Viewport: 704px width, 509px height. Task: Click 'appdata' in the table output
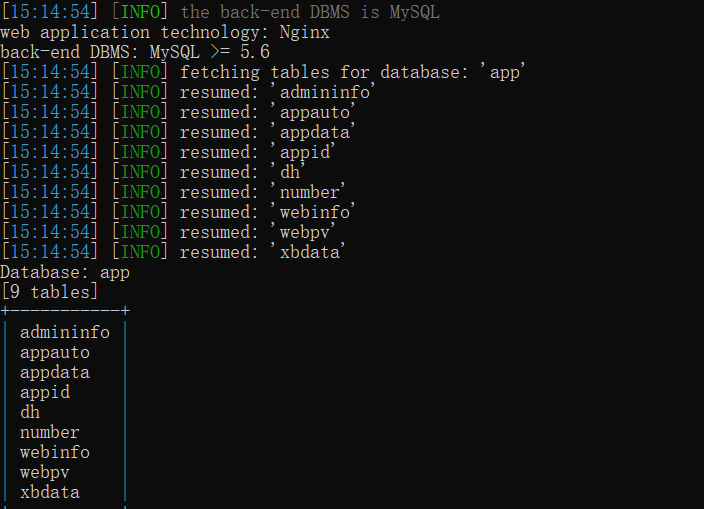pyautogui.click(x=55, y=373)
